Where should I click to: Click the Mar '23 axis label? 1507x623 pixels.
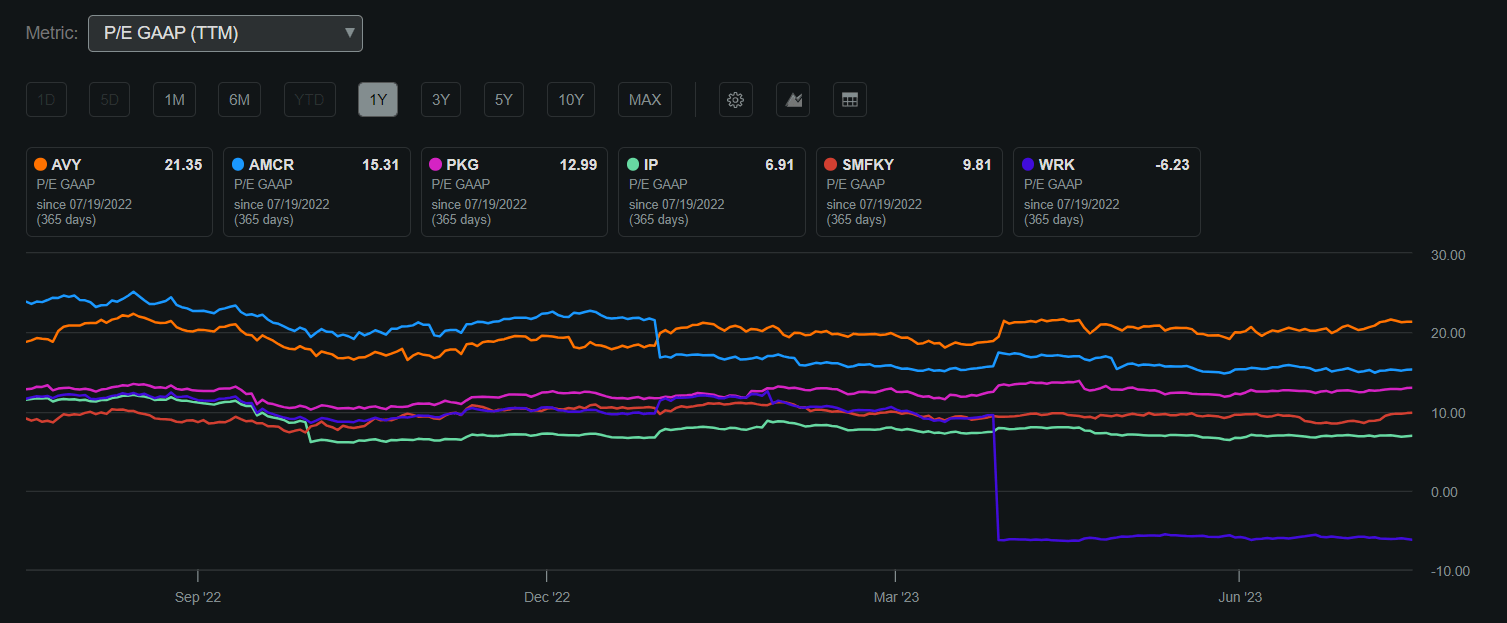coord(896,598)
